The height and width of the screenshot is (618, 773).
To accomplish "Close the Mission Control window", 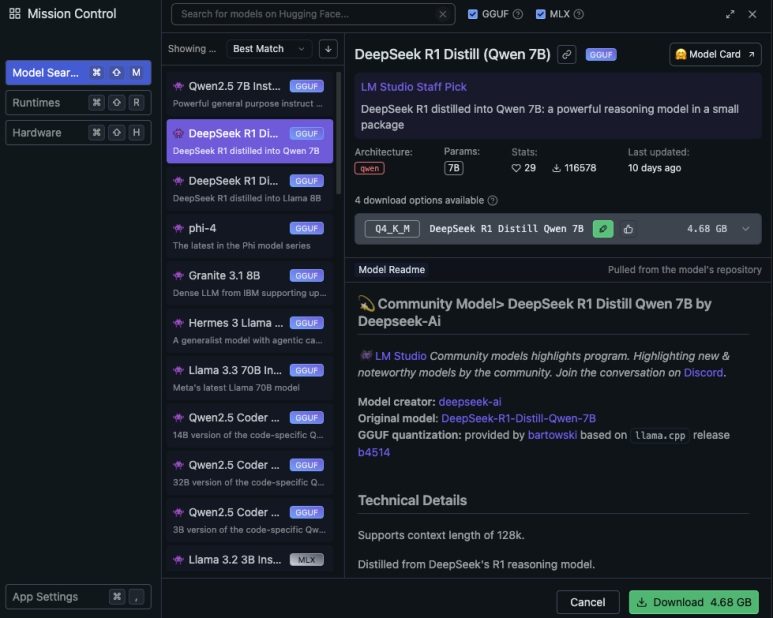I will point(752,14).
